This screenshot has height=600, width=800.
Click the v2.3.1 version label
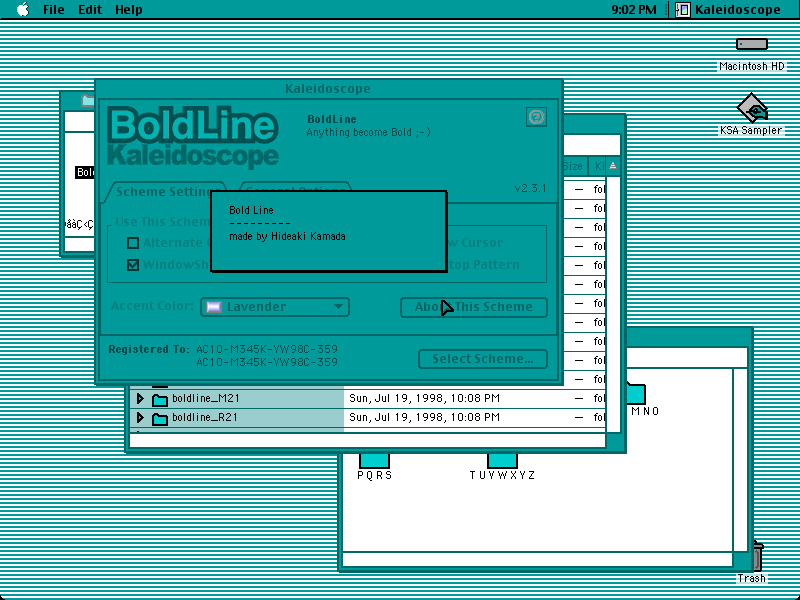[x=531, y=188]
